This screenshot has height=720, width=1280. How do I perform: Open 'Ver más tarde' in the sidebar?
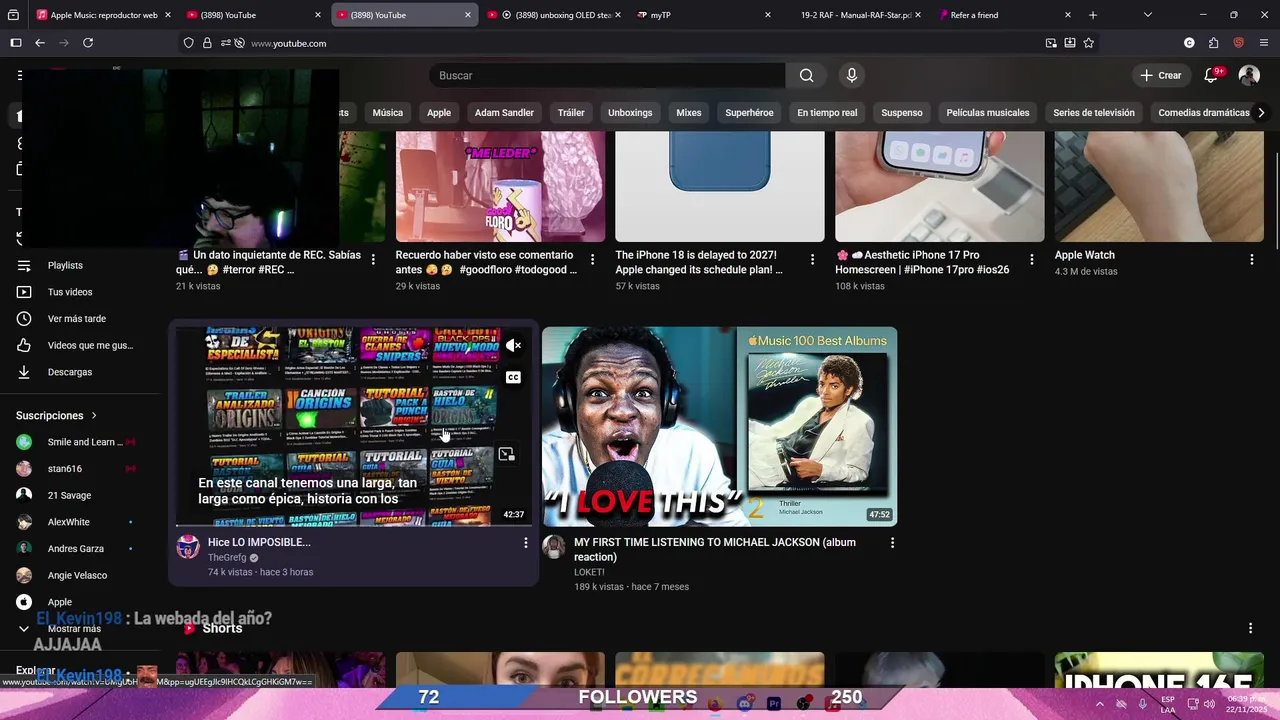[75, 319]
